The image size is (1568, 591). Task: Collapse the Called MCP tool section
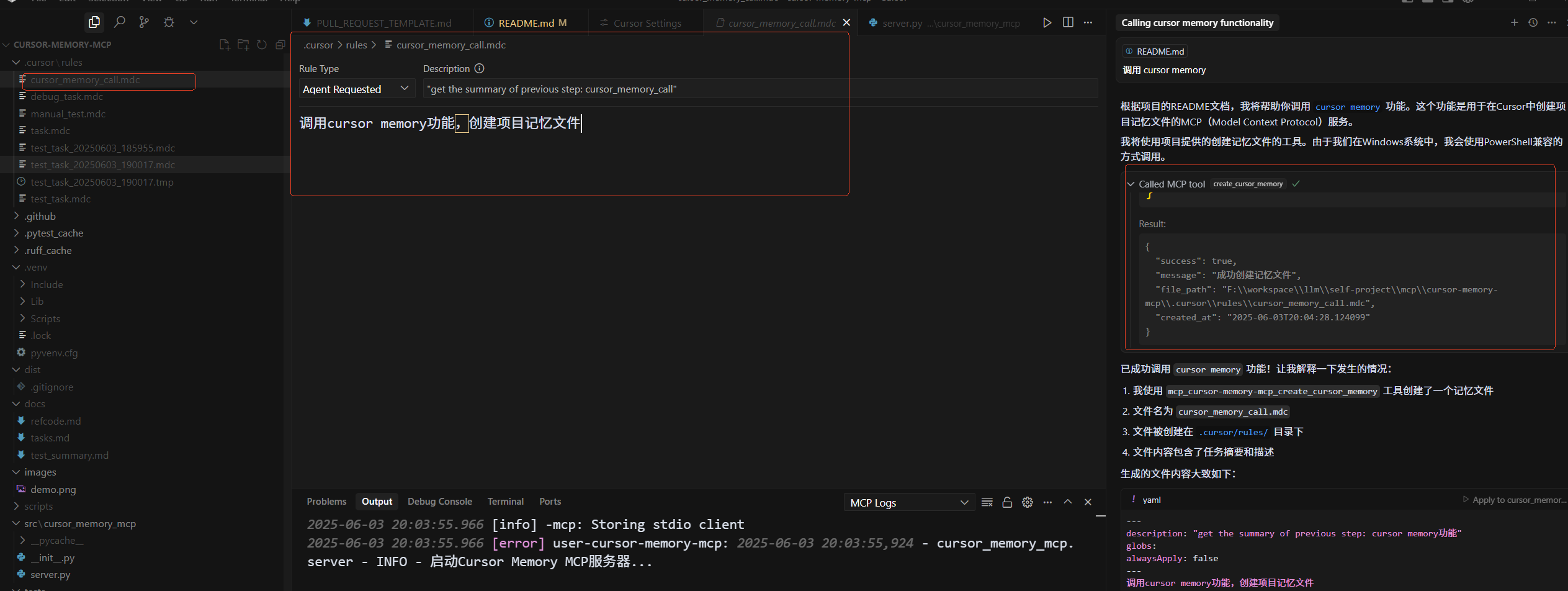pyautogui.click(x=1131, y=184)
